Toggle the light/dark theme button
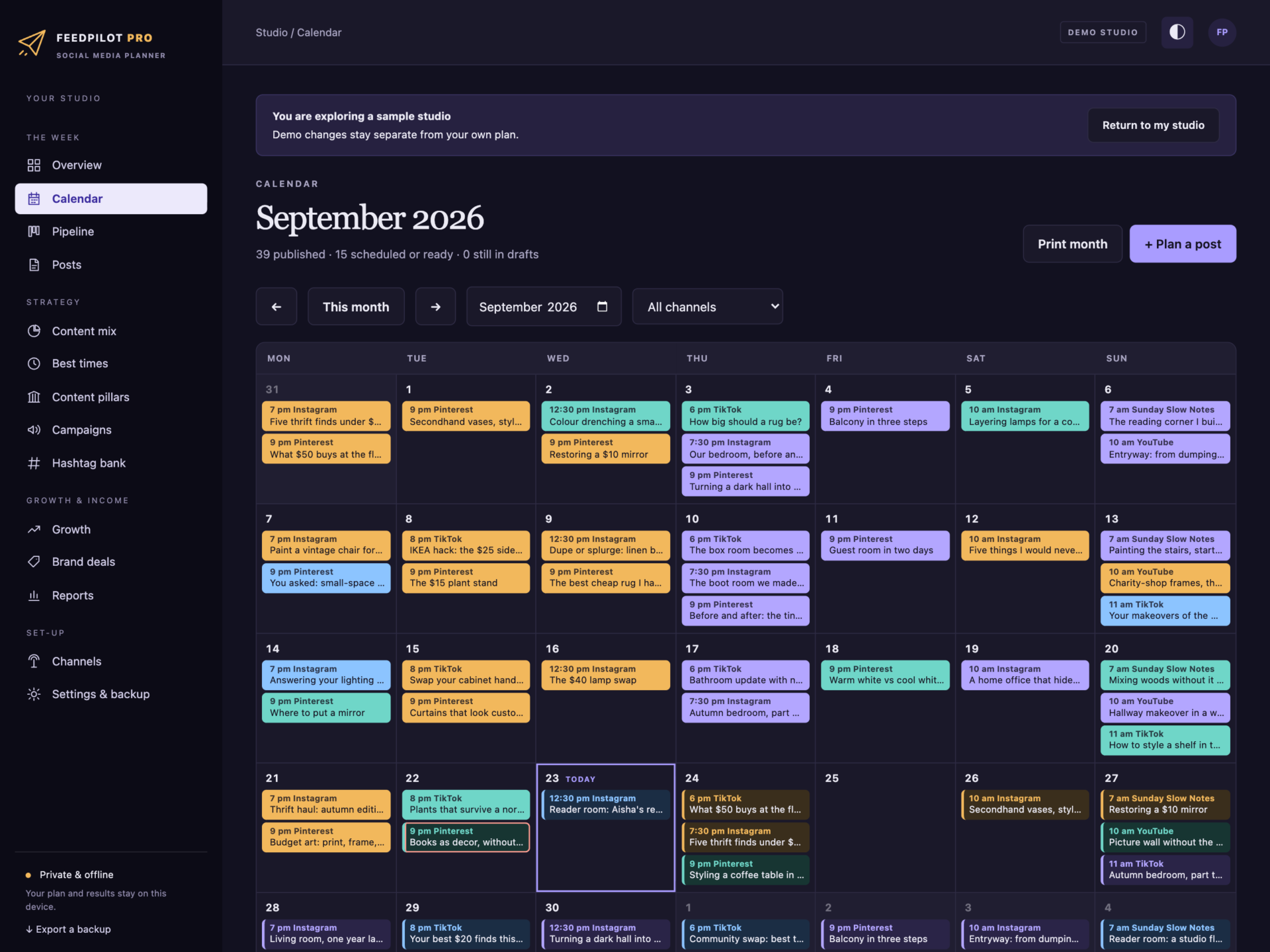1270x952 pixels. [x=1177, y=32]
